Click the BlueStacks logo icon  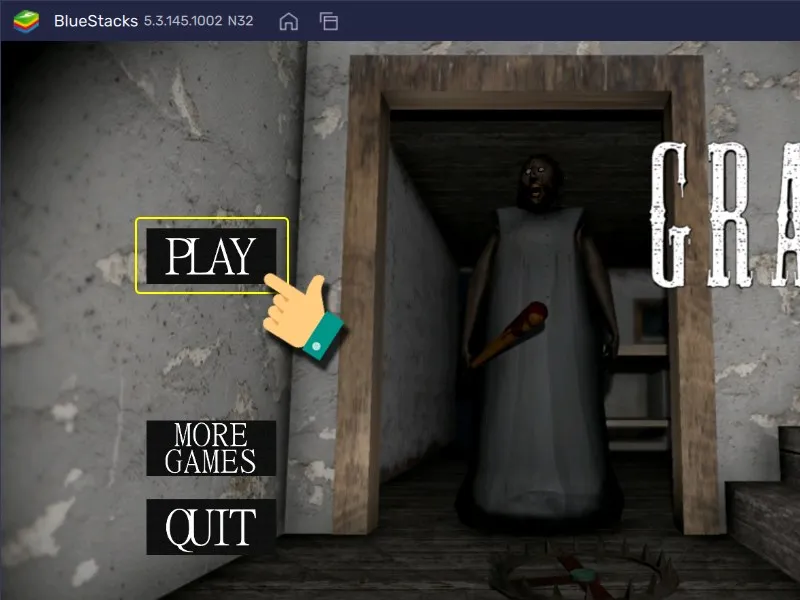[26, 21]
